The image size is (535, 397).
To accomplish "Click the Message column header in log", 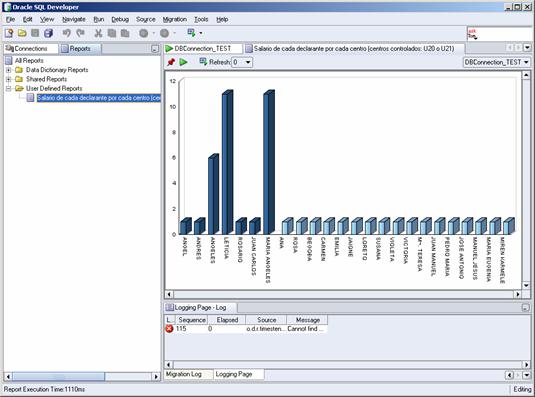I will pos(307,320).
